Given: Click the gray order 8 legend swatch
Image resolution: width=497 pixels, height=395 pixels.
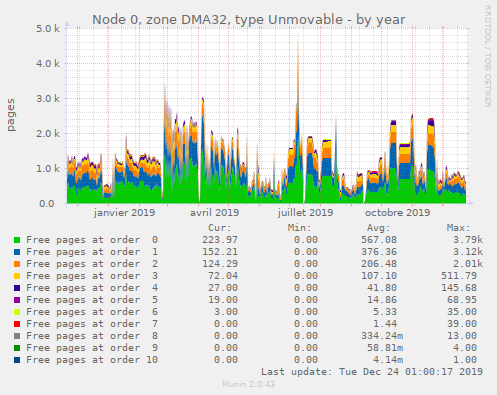Looking at the screenshot, I should coord(17,336).
